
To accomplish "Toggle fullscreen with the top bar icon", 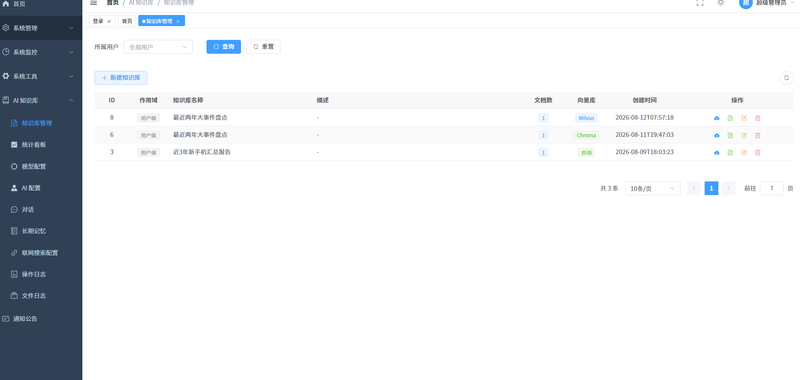I will (x=700, y=3).
